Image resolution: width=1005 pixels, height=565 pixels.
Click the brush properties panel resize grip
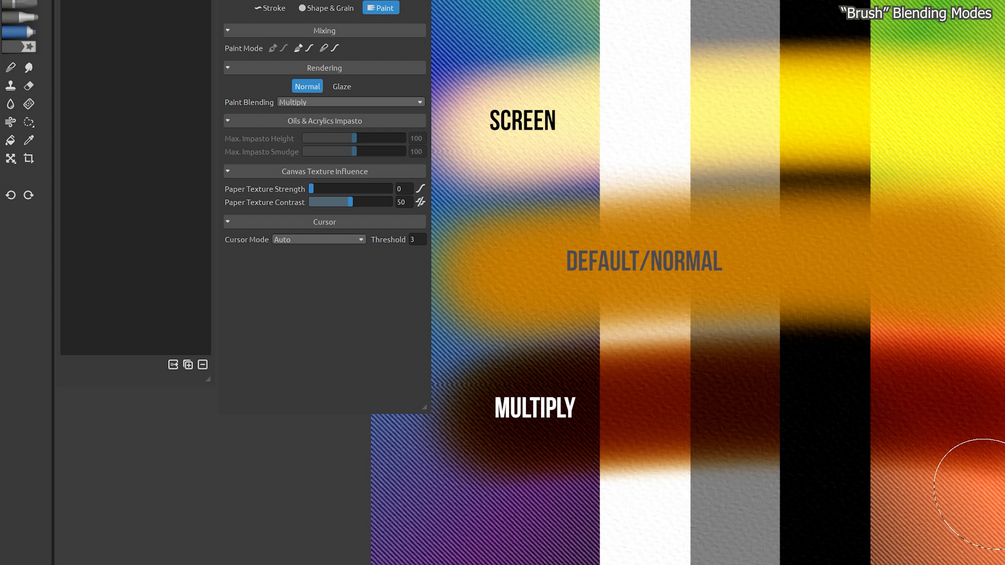click(x=424, y=407)
